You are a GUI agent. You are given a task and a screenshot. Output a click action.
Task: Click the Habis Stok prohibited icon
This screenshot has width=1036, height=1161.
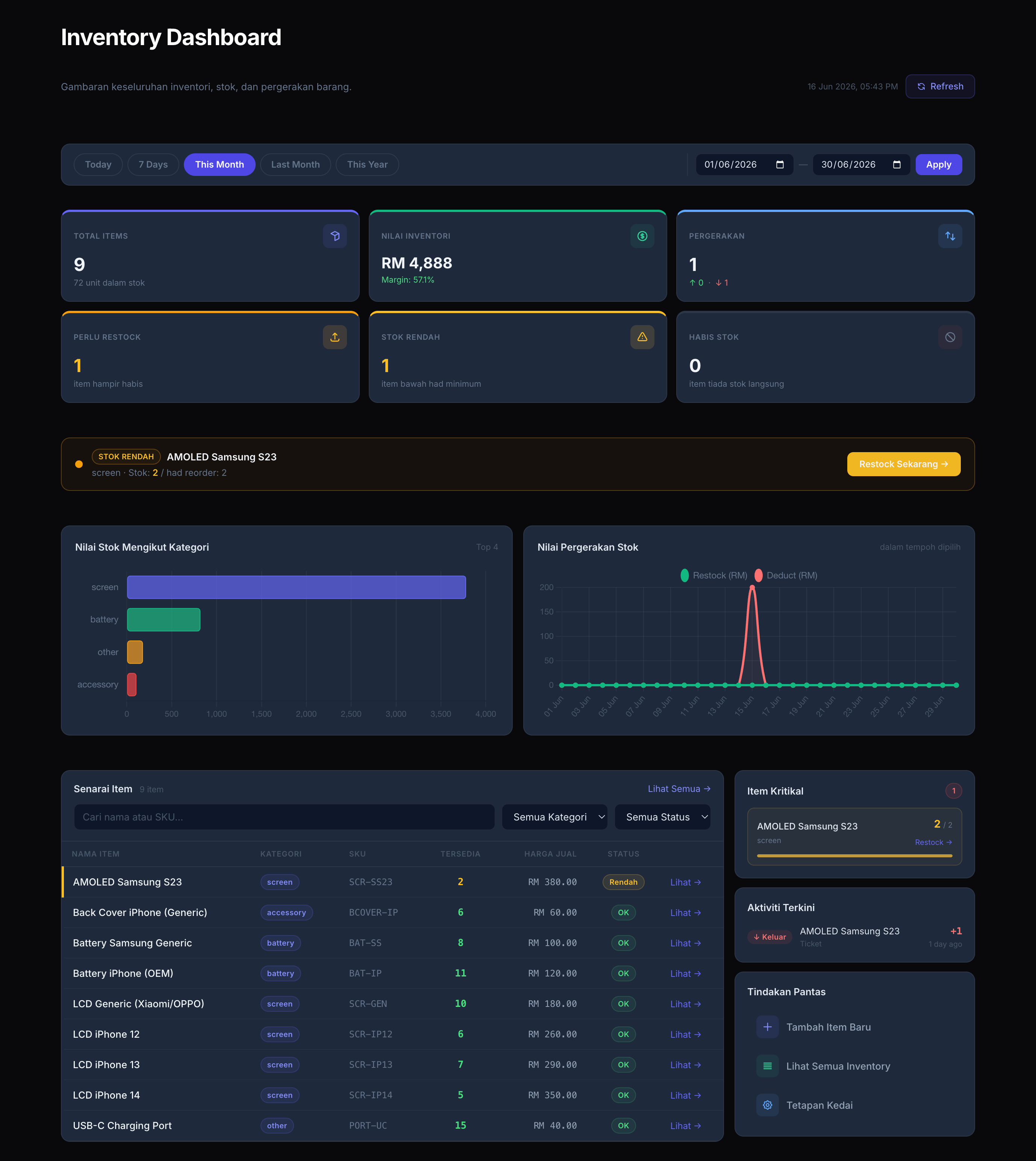click(x=950, y=337)
